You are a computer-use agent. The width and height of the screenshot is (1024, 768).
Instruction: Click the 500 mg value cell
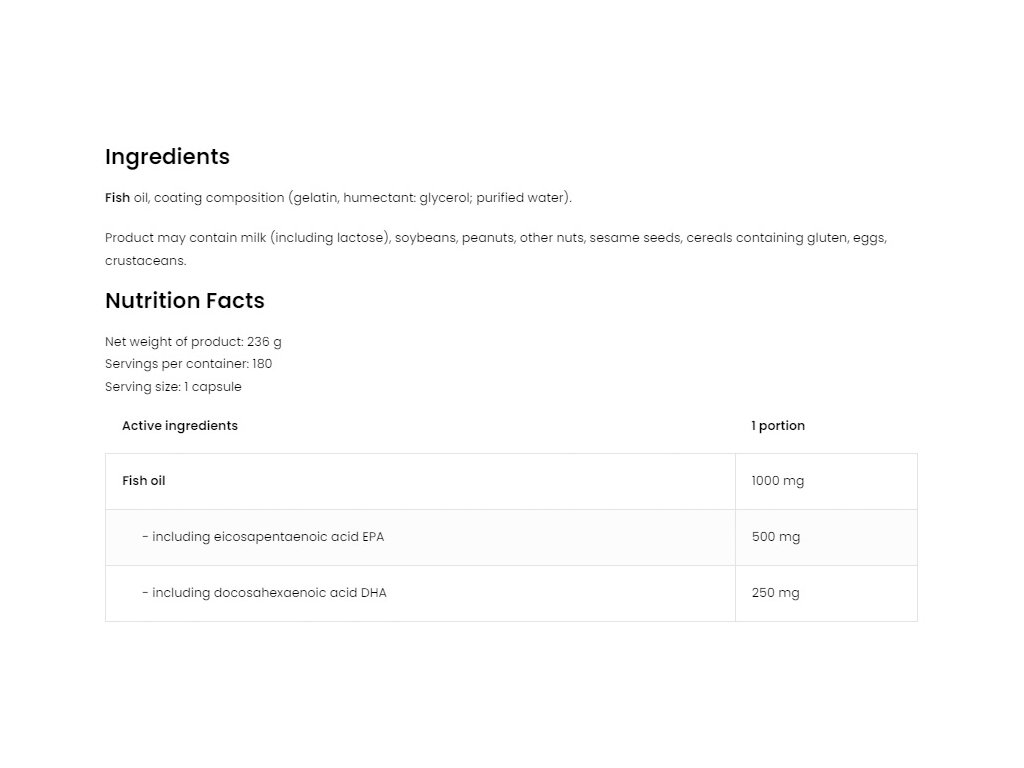pyautogui.click(x=826, y=537)
